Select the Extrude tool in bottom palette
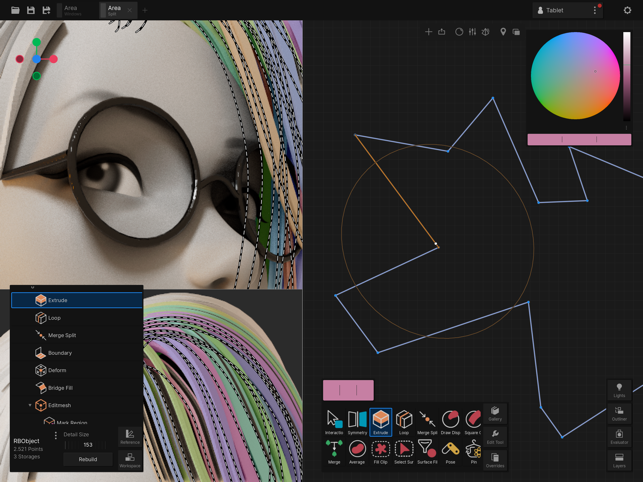The height and width of the screenshot is (482, 643). coord(381,422)
